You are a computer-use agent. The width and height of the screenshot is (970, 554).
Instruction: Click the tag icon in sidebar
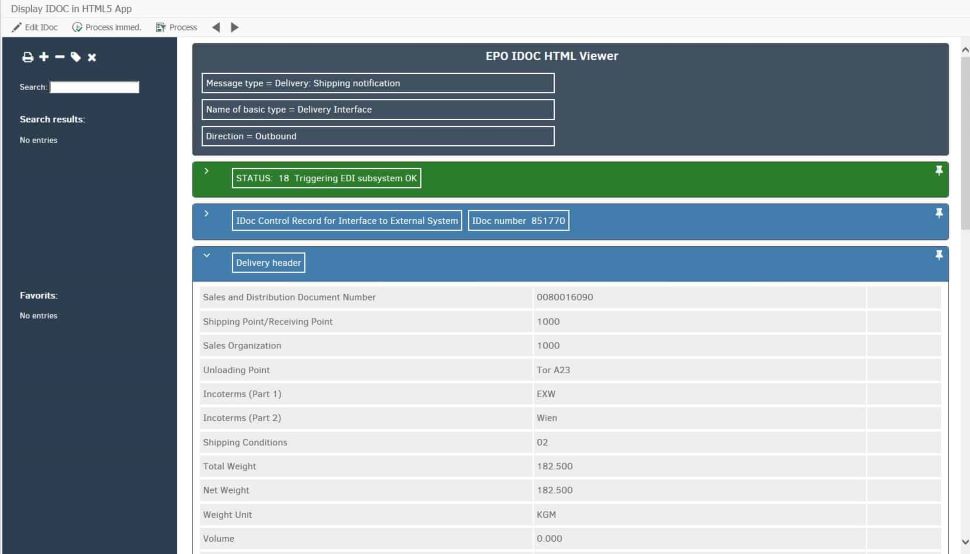click(x=76, y=58)
